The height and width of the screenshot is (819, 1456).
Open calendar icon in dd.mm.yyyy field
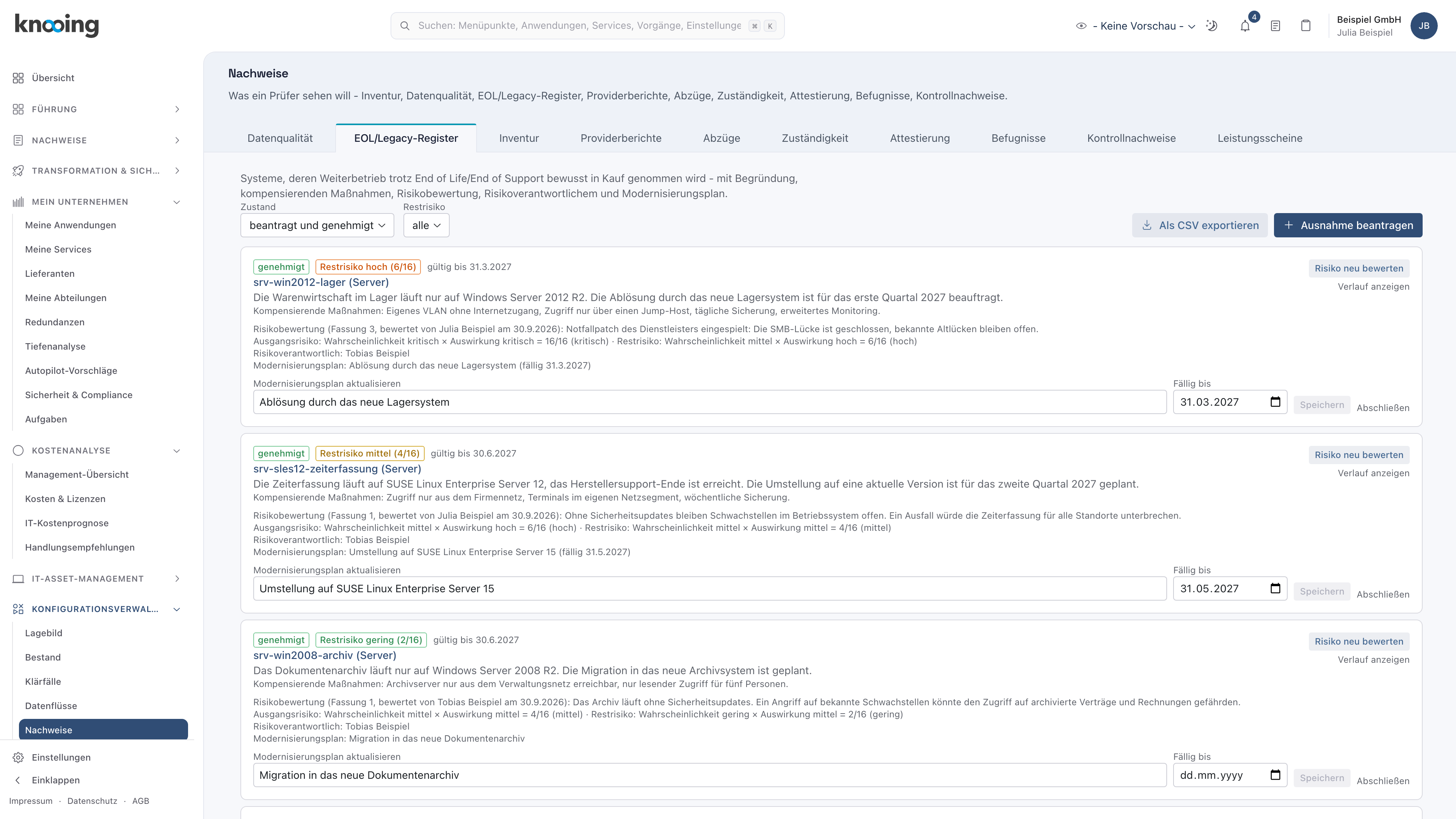coord(1275,775)
